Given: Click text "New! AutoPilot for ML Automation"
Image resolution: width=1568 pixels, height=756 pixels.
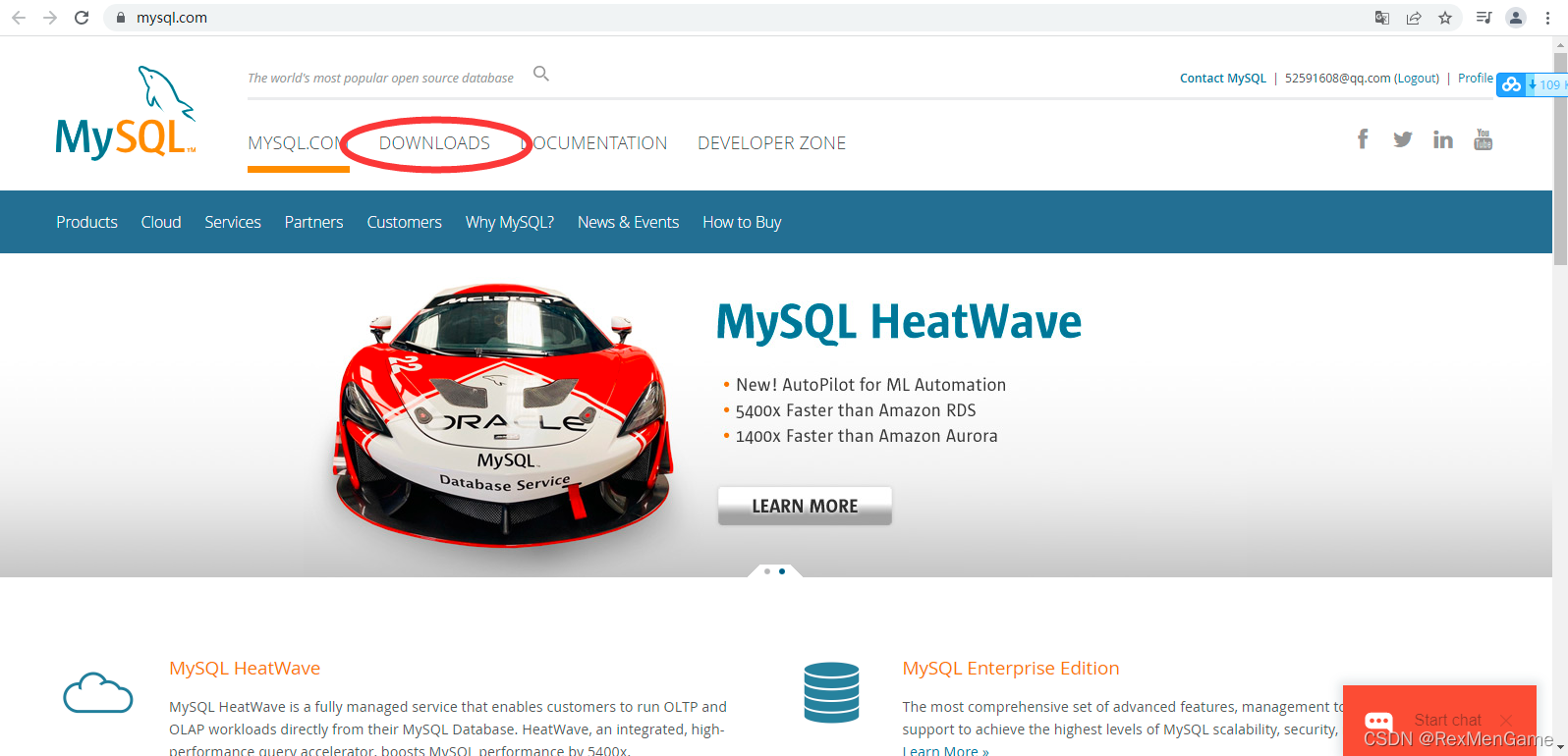Looking at the screenshot, I should pyautogui.click(x=870, y=385).
